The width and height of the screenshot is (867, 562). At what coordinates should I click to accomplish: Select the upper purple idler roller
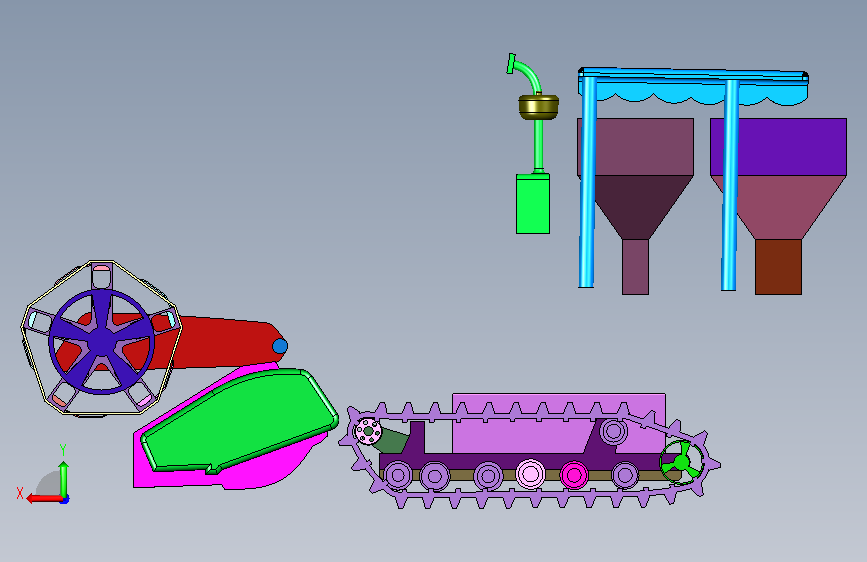click(613, 430)
